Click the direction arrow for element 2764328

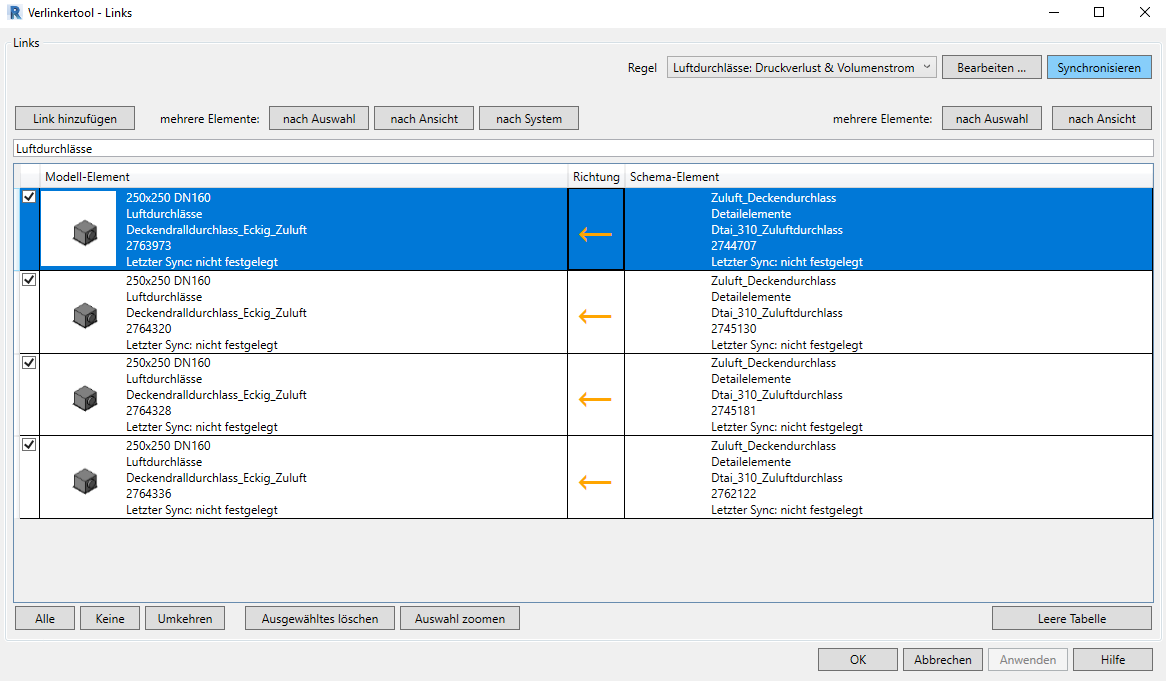(595, 400)
